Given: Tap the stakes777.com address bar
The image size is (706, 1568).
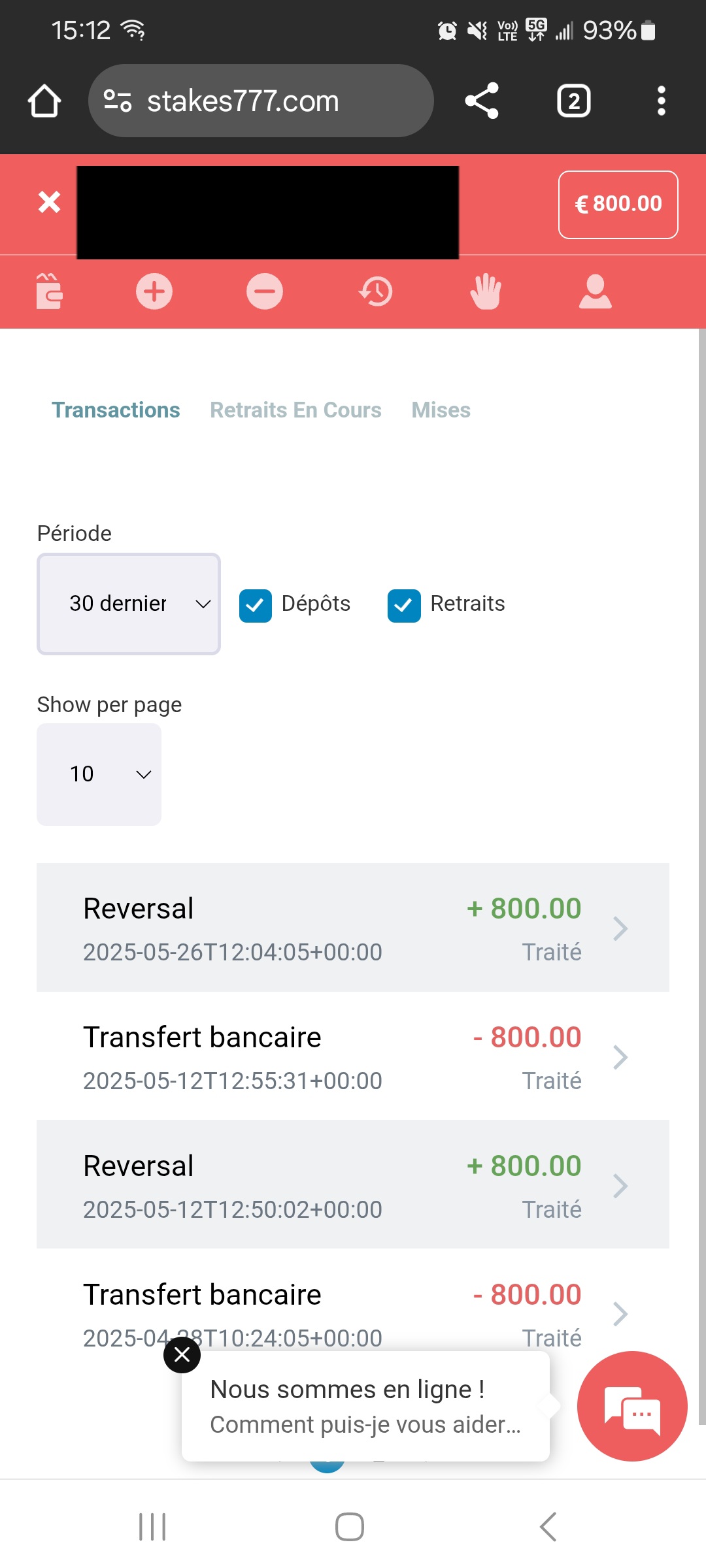Looking at the screenshot, I should tap(261, 101).
